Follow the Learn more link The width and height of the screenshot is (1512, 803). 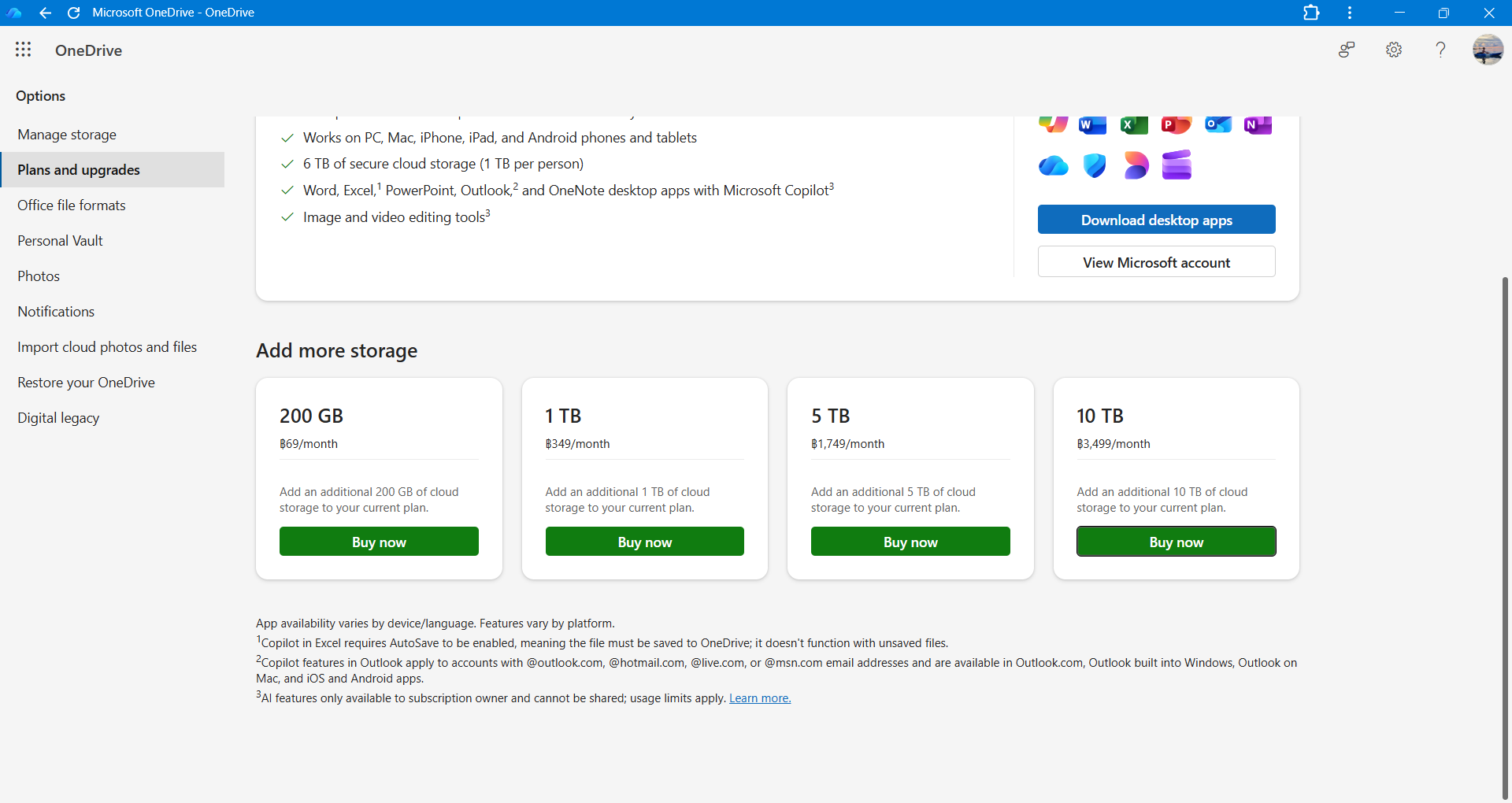pos(760,698)
